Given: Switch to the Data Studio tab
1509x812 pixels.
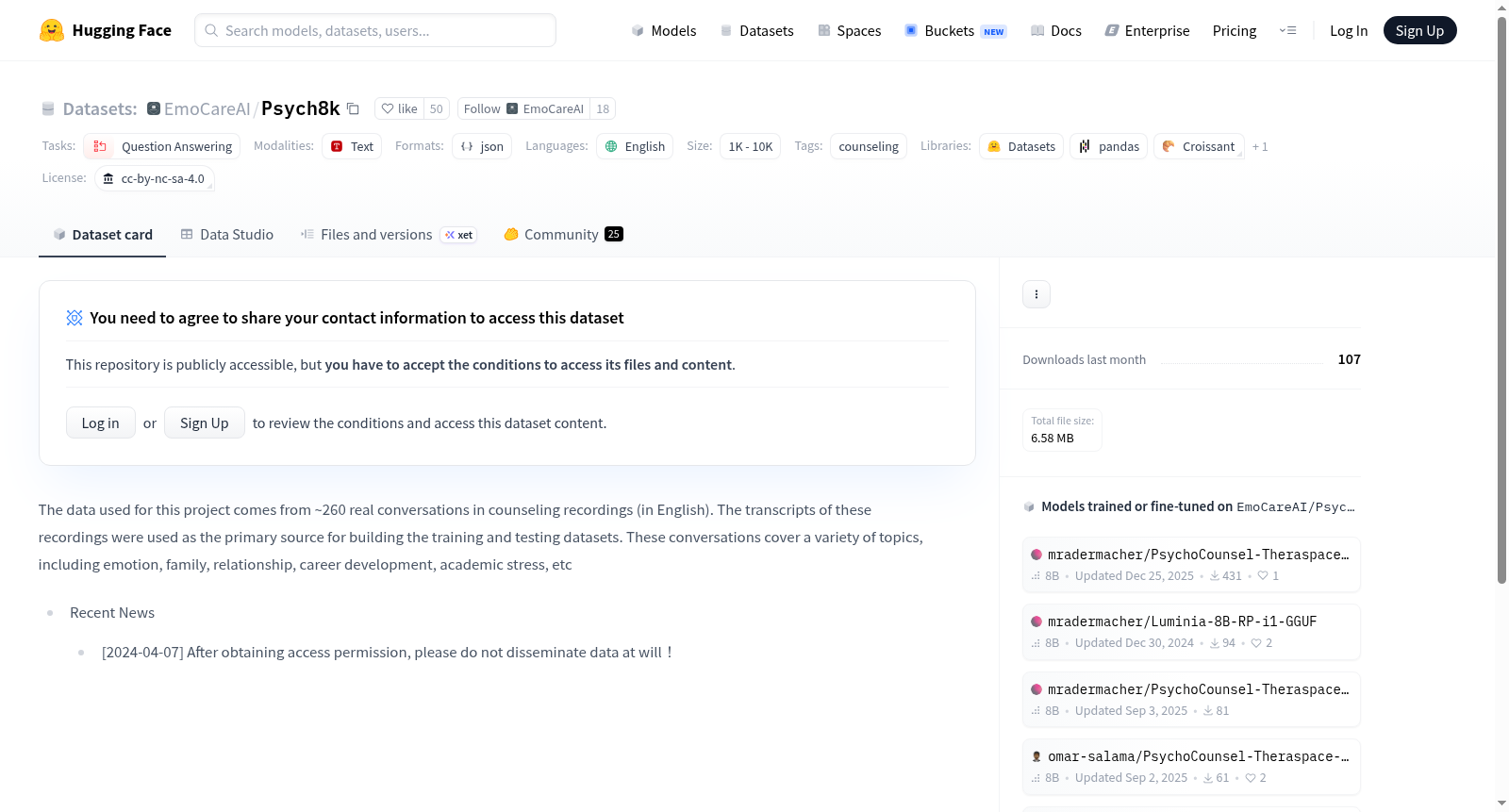Looking at the screenshot, I should (x=227, y=235).
